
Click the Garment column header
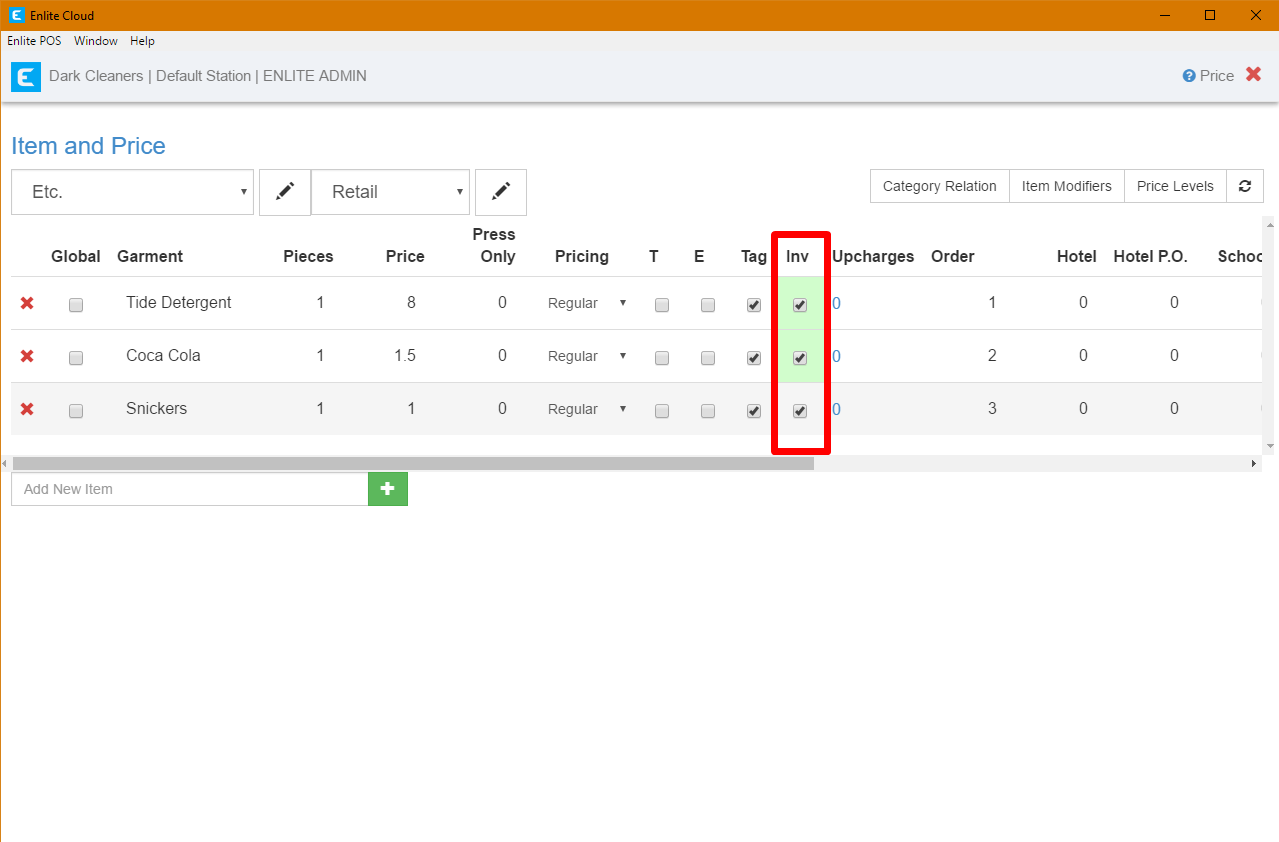tap(150, 256)
